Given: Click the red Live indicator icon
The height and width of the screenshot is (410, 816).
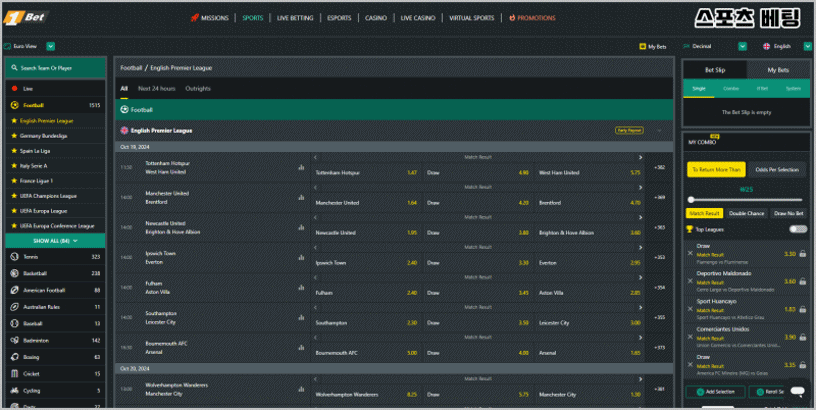Looking at the screenshot, I should point(15,88).
